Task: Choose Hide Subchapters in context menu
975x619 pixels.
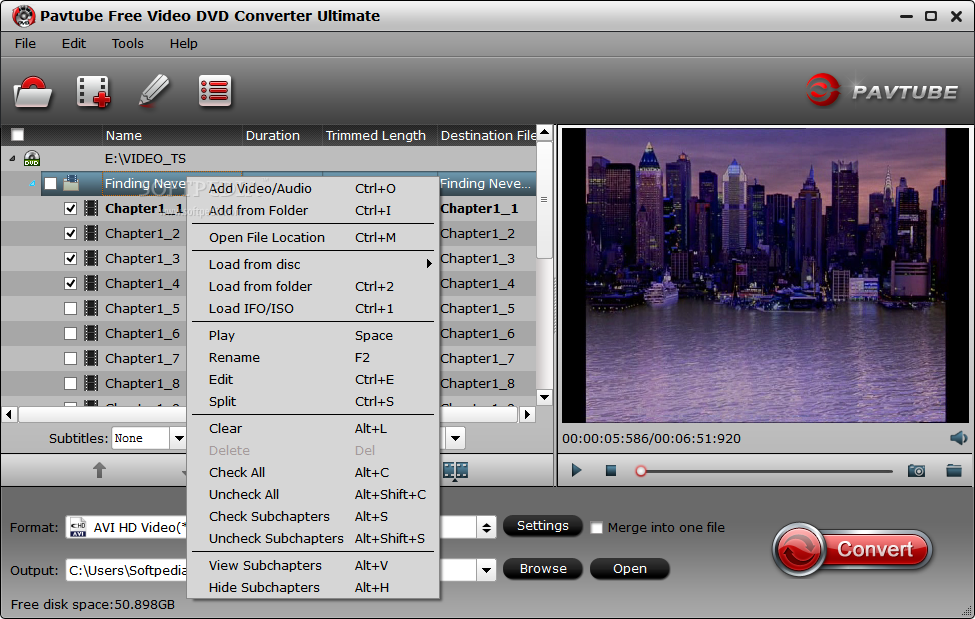Action: [313, 587]
